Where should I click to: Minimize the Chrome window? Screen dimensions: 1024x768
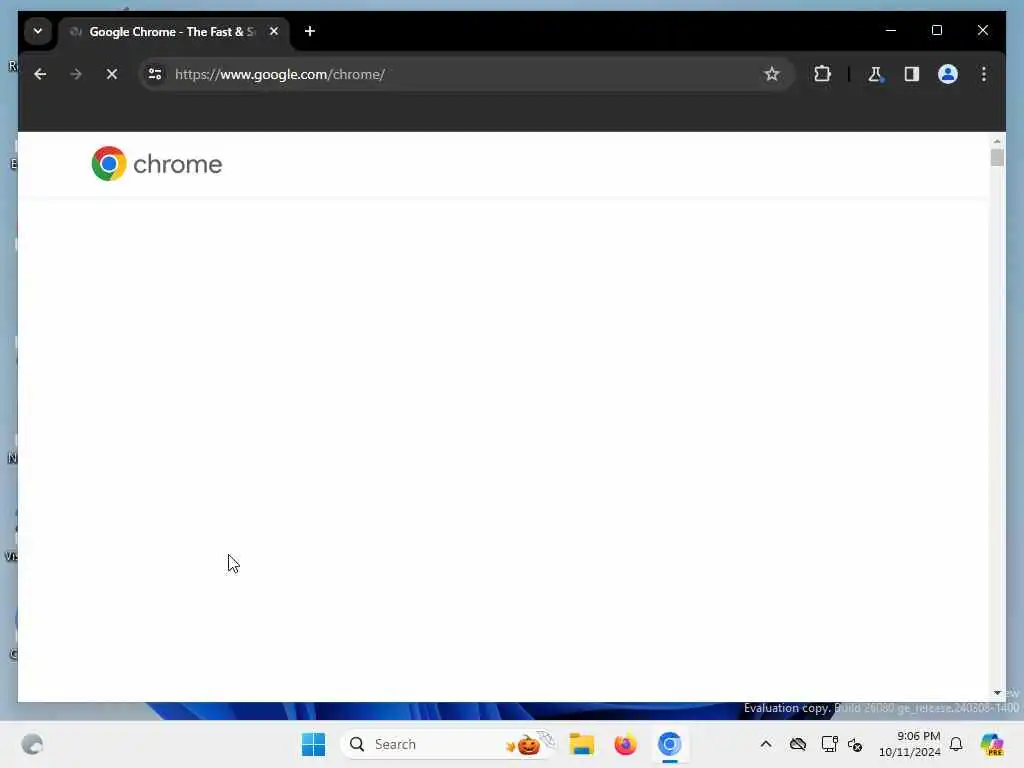tap(891, 31)
